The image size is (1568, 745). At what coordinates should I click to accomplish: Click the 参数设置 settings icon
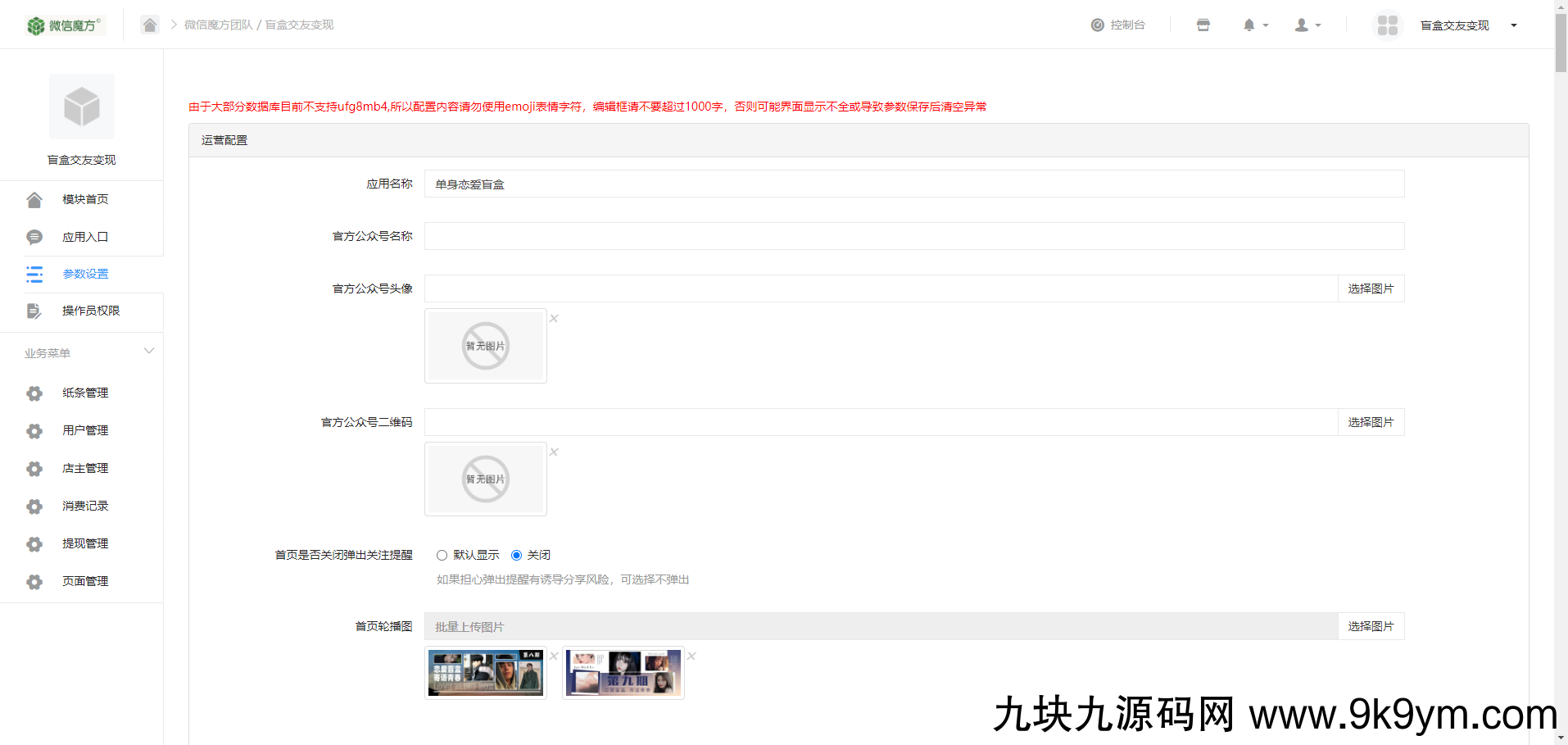pyautogui.click(x=34, y=275)
